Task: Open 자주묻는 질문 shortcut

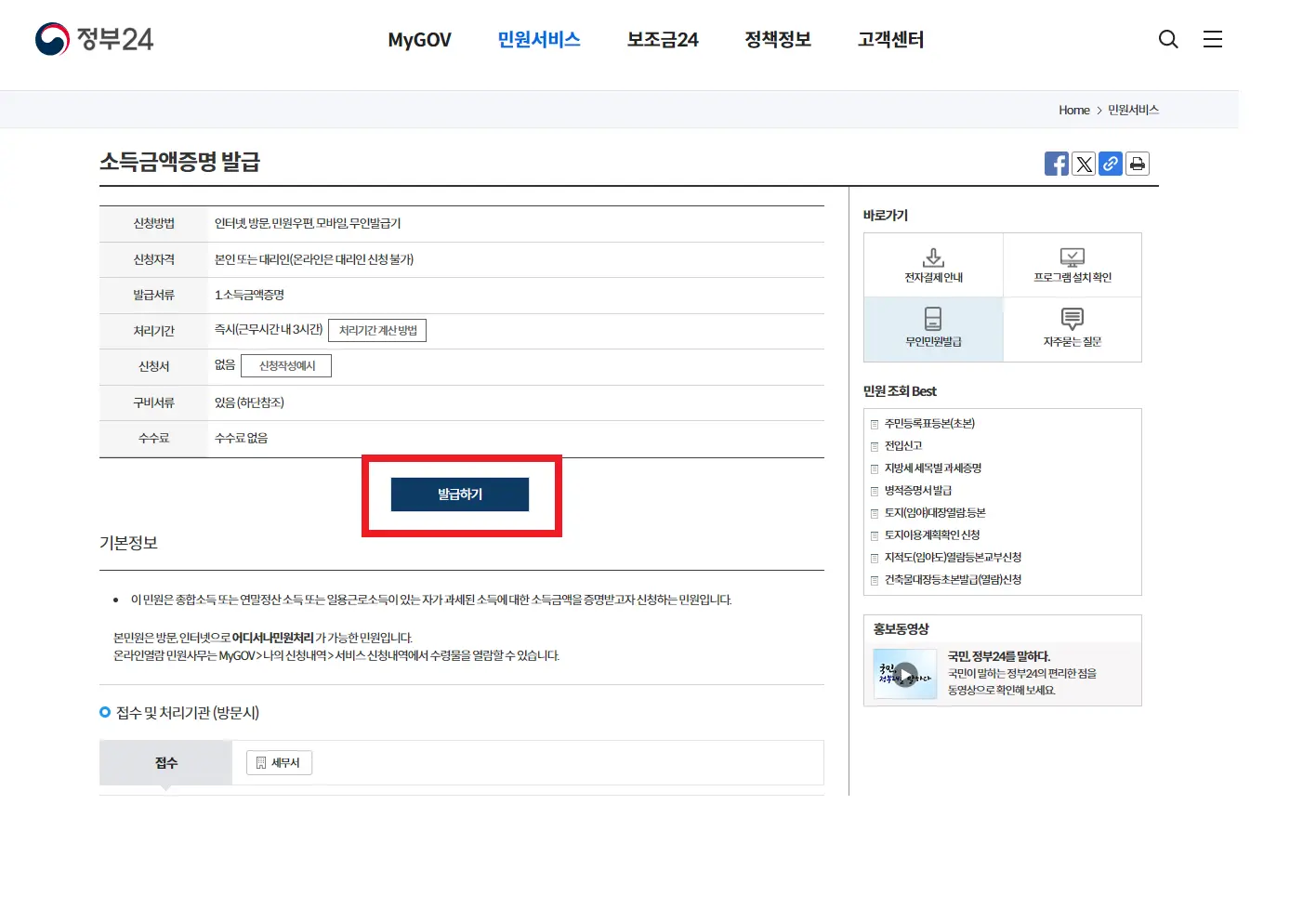Action: (x=1073, y=329)
